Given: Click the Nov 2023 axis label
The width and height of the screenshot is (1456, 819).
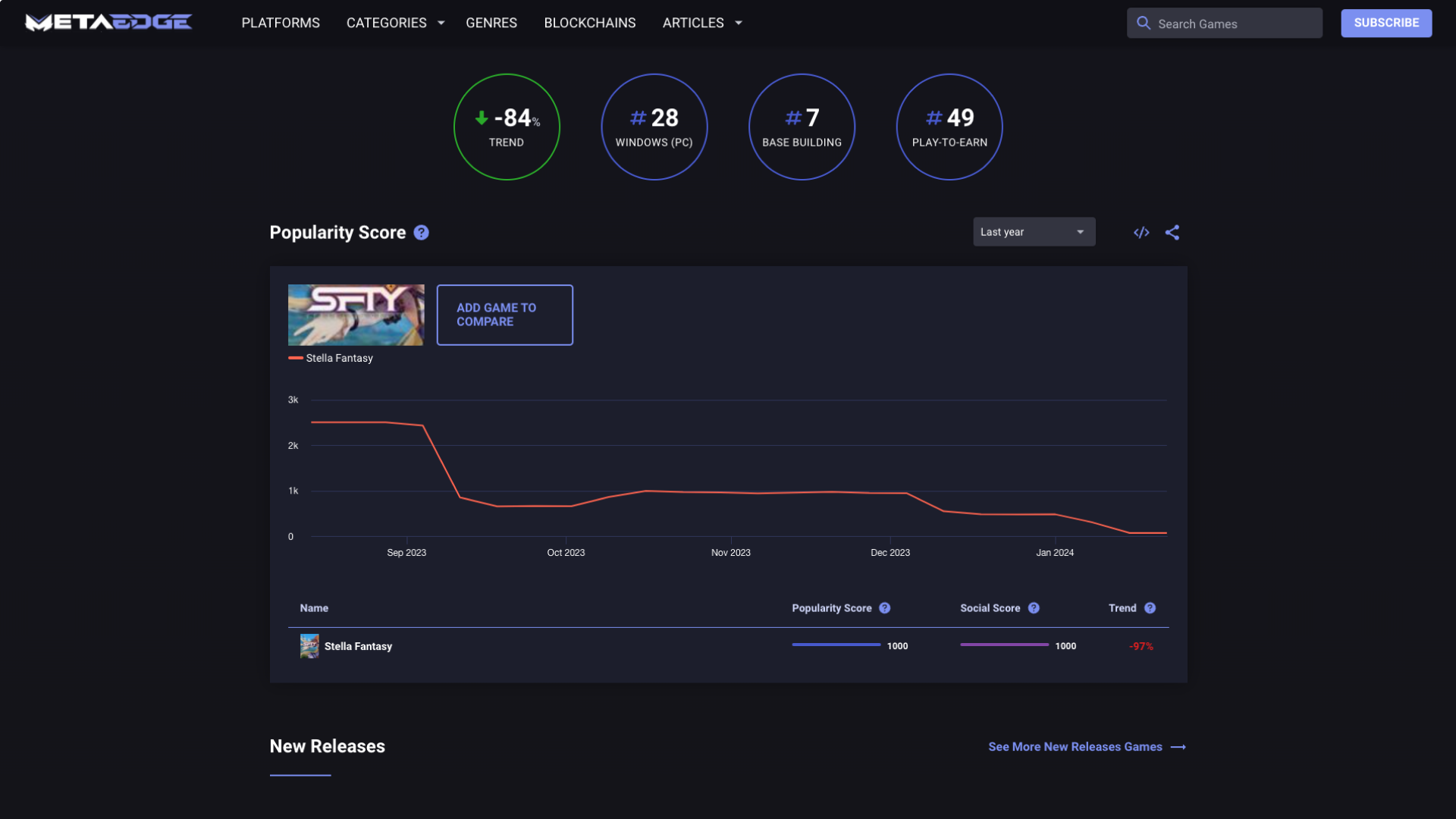Looking at the screenshot, I should pyautogui.click(x=731, y=553).
